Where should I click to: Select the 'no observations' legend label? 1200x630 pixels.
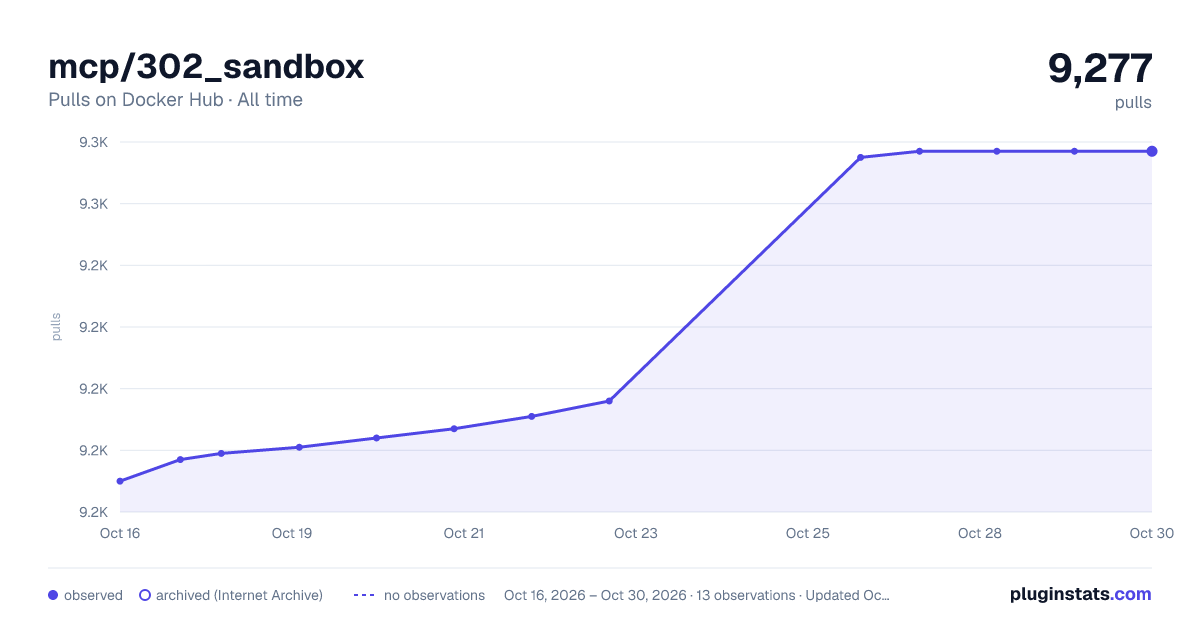(x=434, y=595)
